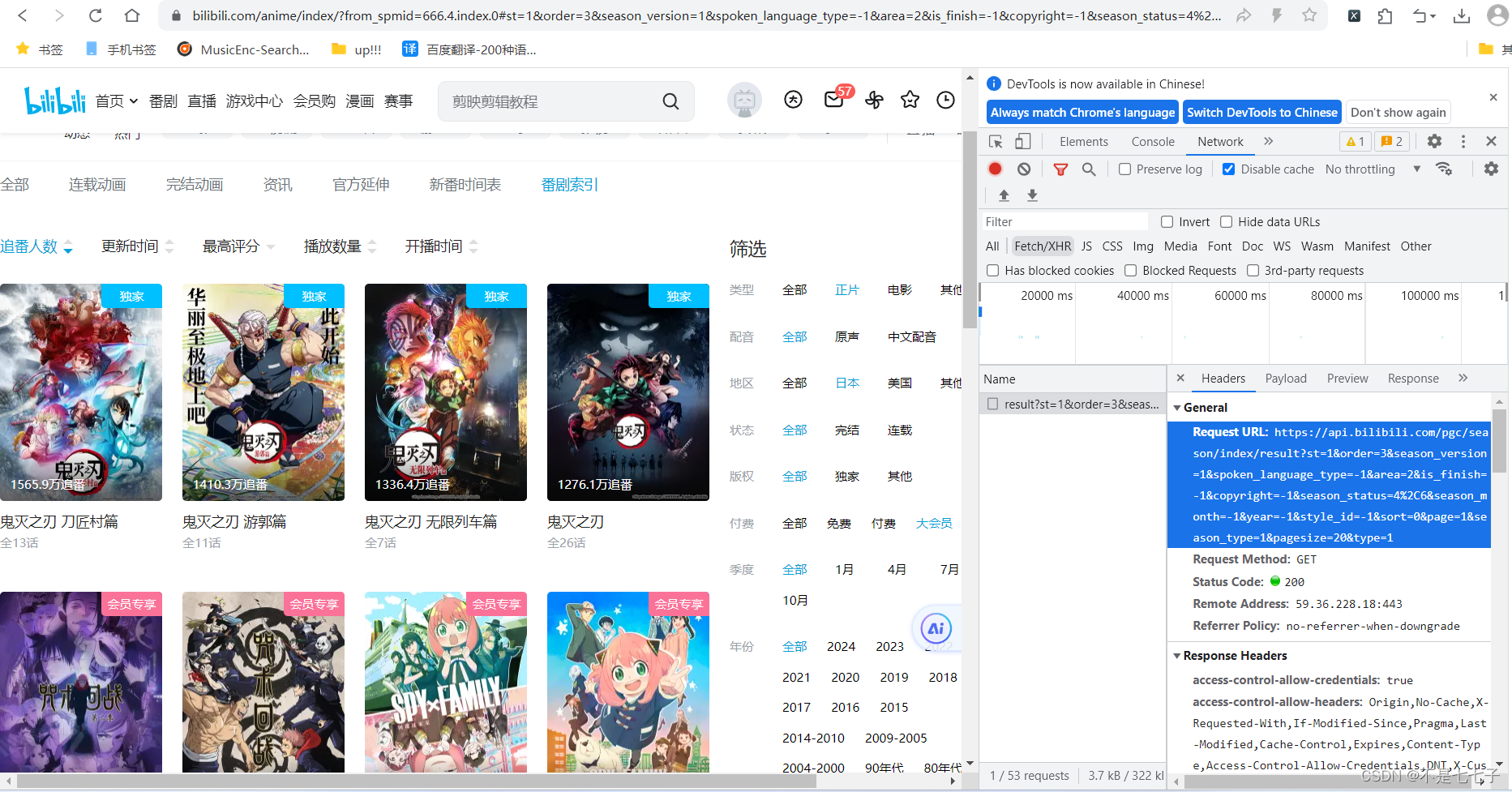This screenshot has width=1512, height=792.
Task: Click the page horizontal scrollbar at bottom
Action: (x=415, y=781)
